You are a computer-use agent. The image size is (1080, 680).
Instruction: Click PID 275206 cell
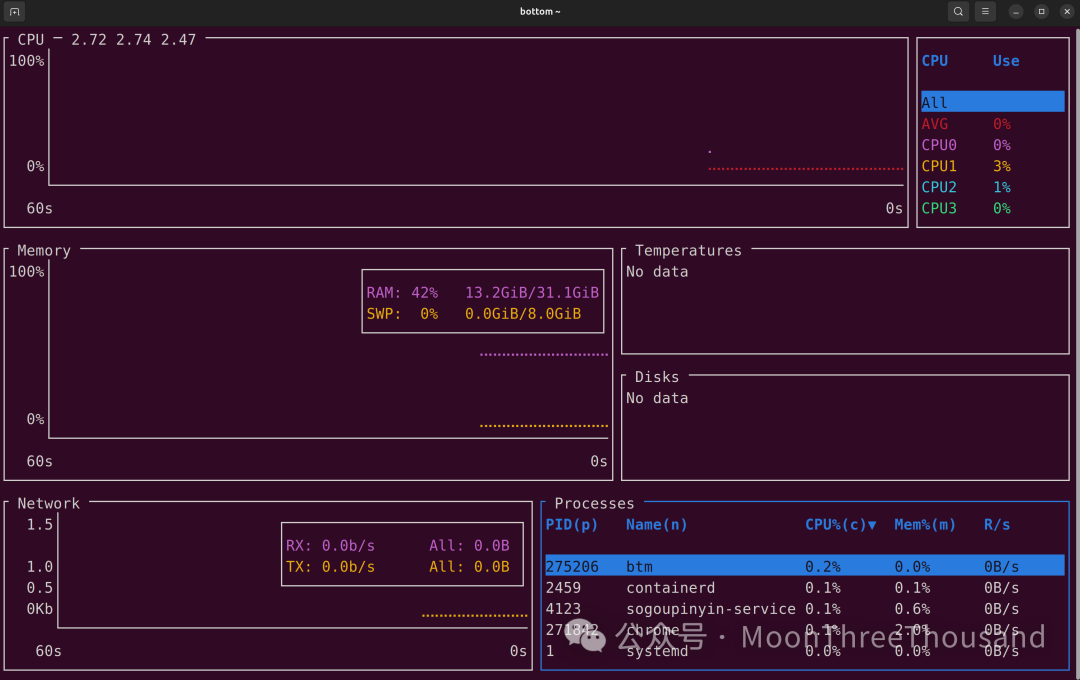pos(572,566)
